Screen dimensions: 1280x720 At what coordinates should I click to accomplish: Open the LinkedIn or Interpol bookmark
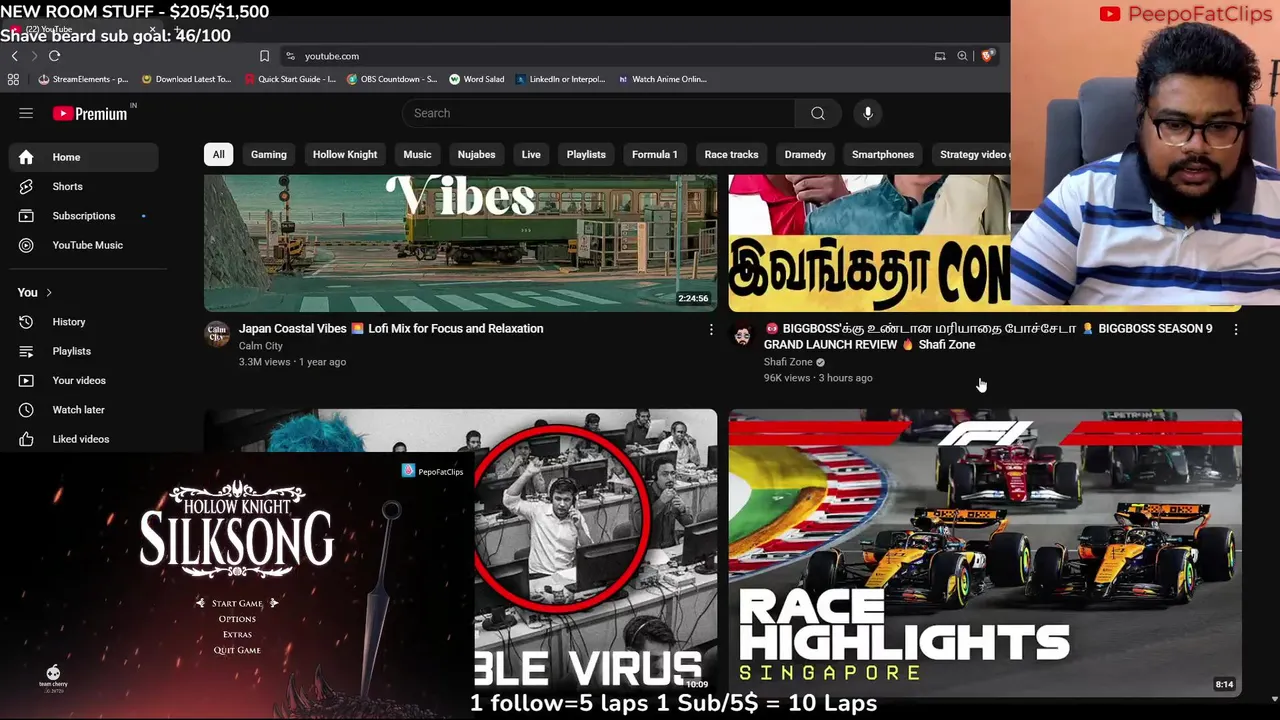tap(560, 79)
